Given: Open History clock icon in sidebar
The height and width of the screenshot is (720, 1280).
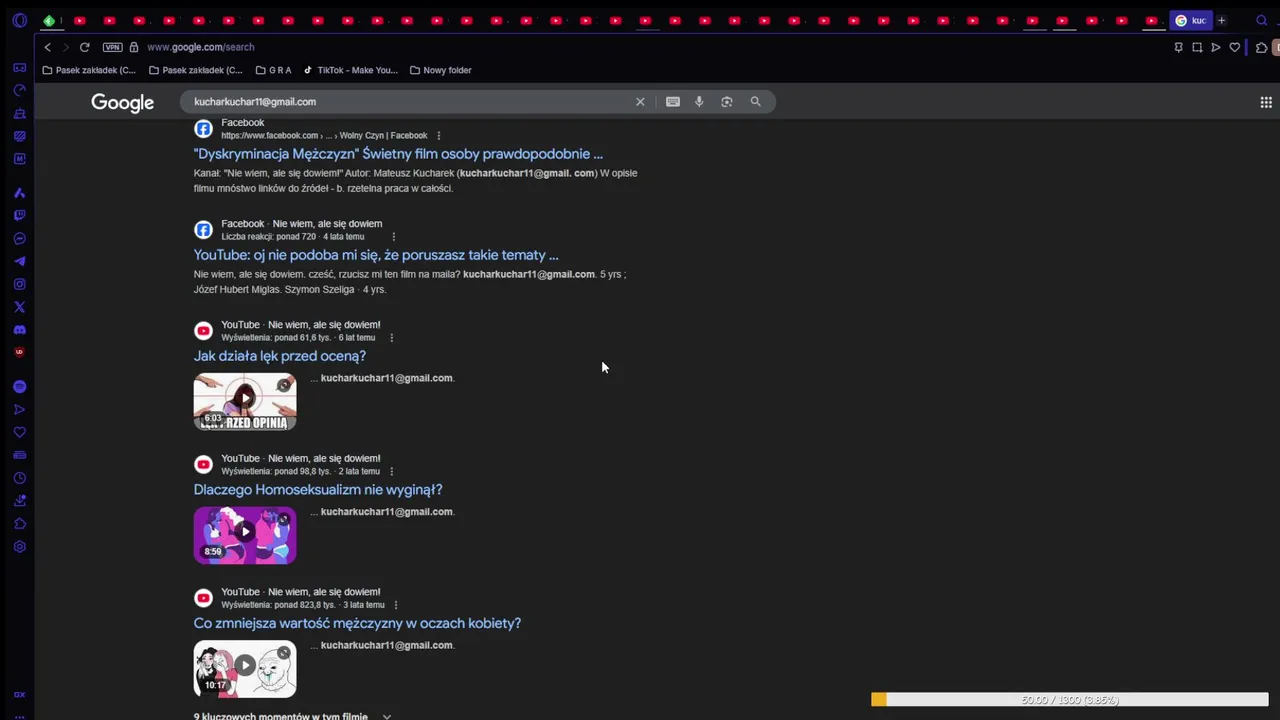Looking at the screenshot, I should [x=19, y=478].
